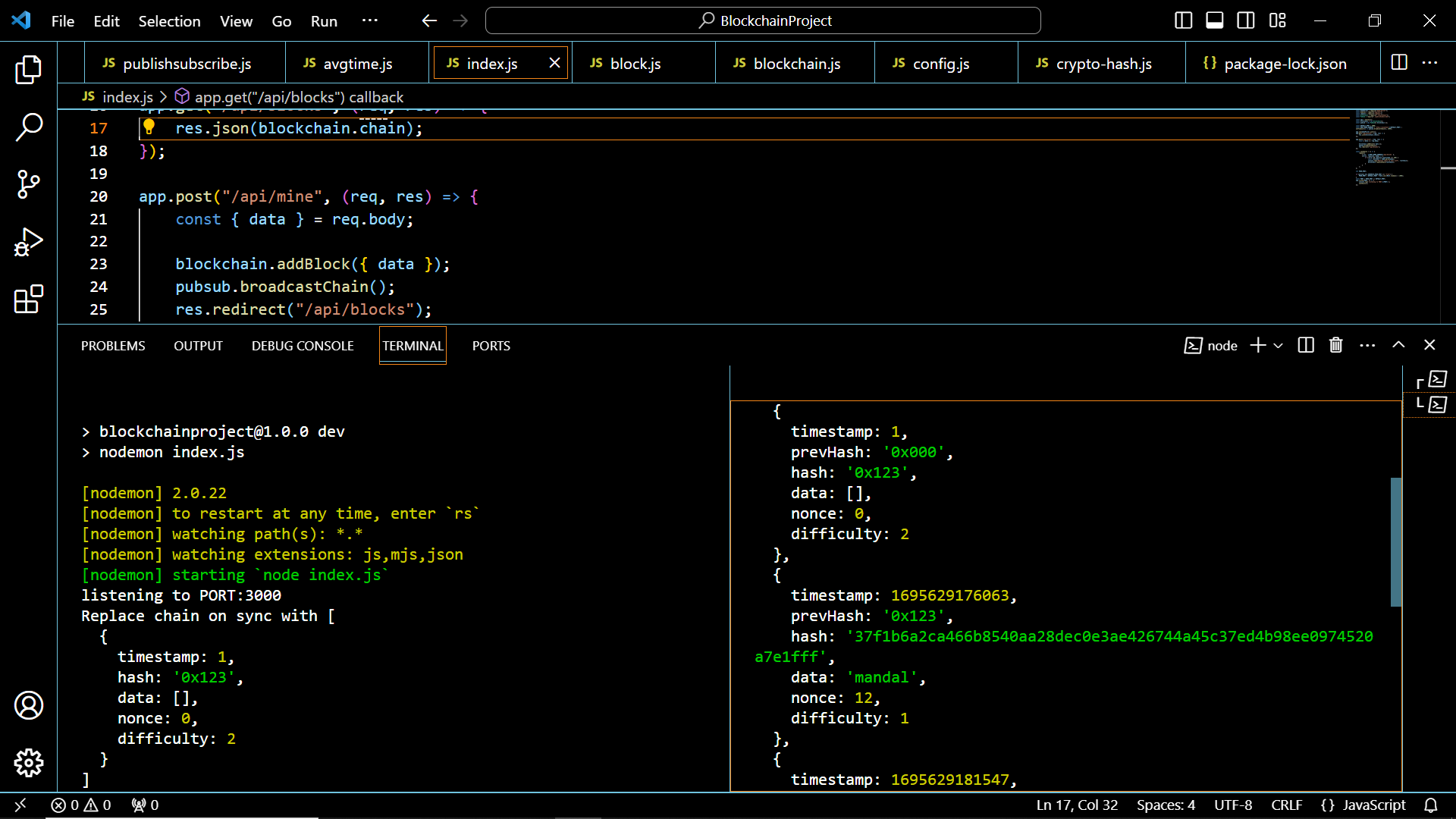Open the Explorer view in activity bar

(29, 70)
